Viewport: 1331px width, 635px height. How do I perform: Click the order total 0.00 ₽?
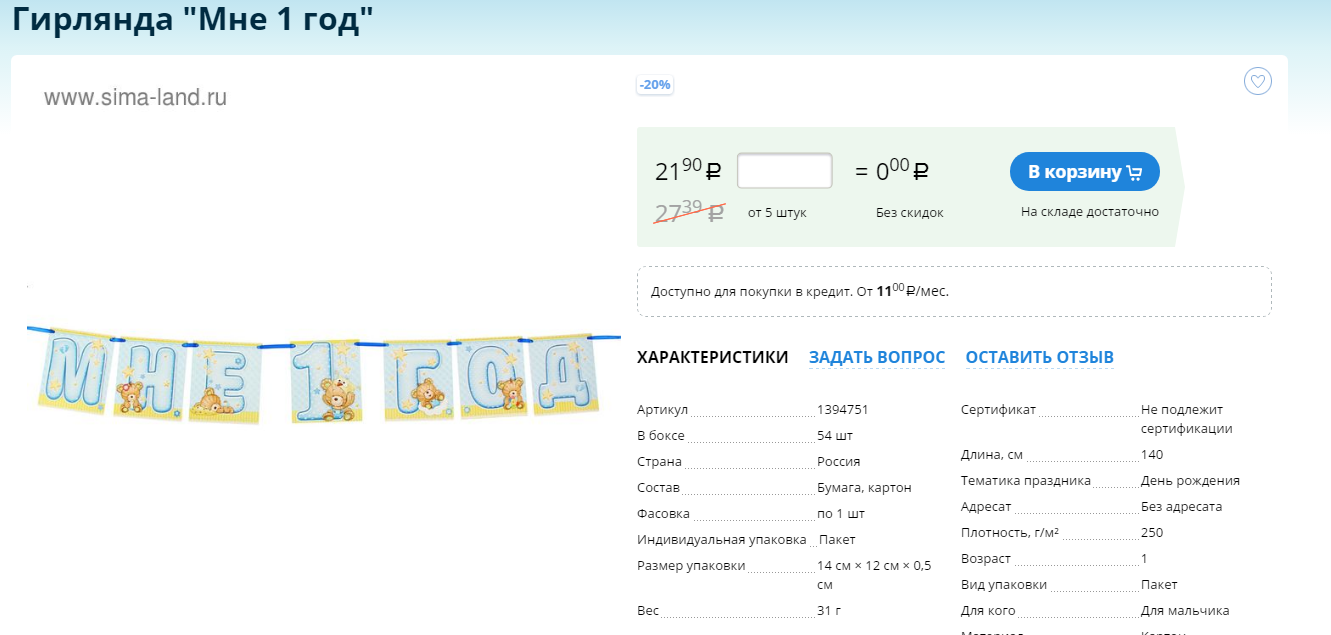902,171
